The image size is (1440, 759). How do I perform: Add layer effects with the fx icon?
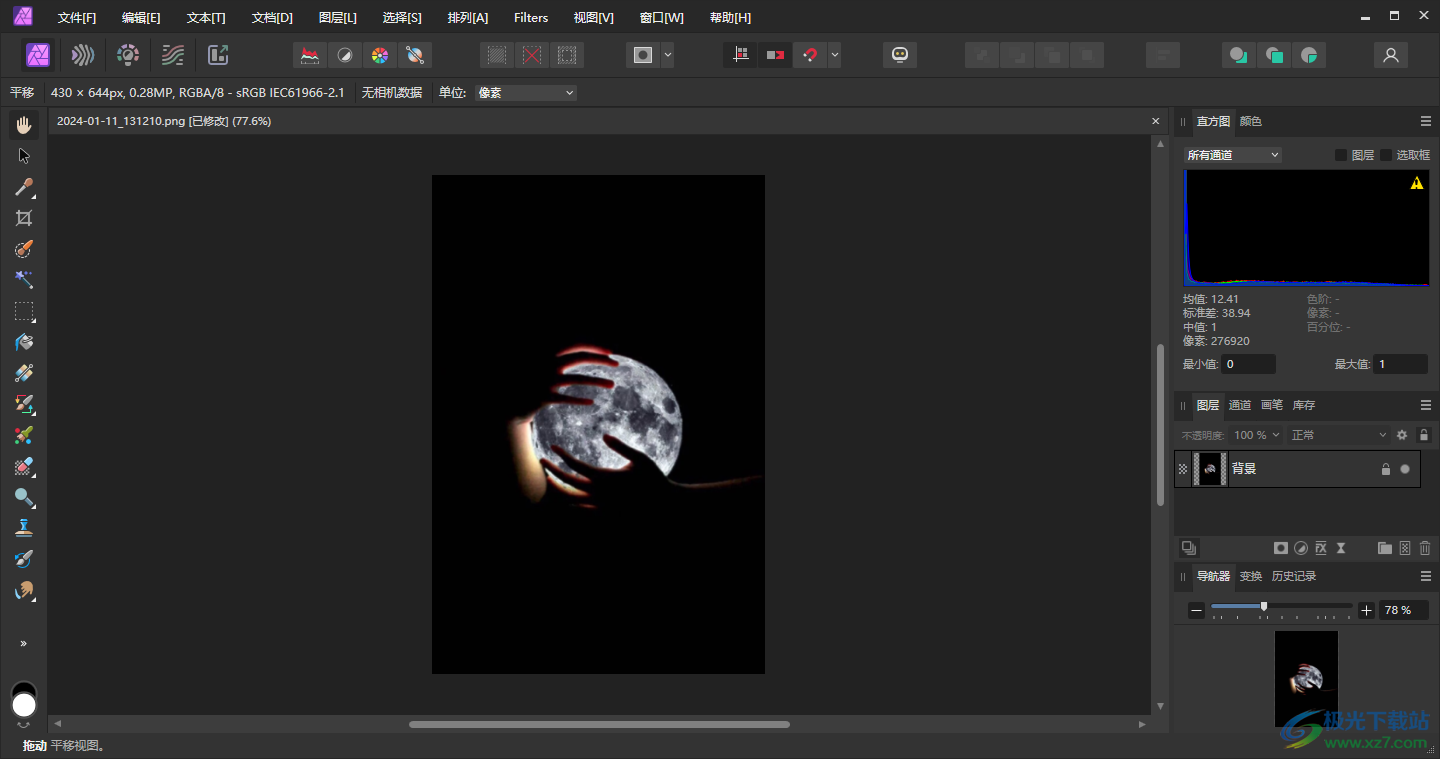[x=1321, y=548]
